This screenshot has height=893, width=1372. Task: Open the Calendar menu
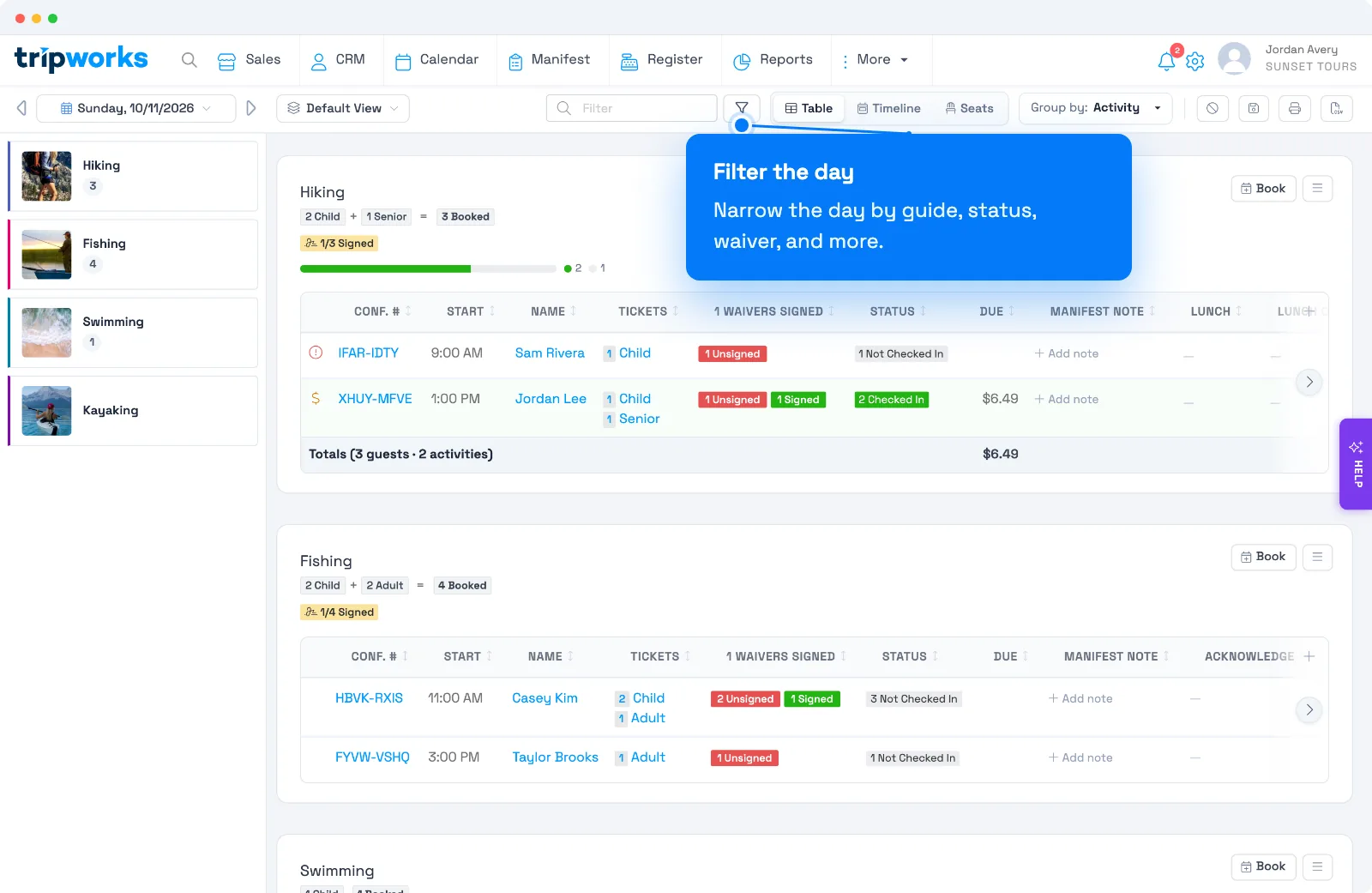436,60
